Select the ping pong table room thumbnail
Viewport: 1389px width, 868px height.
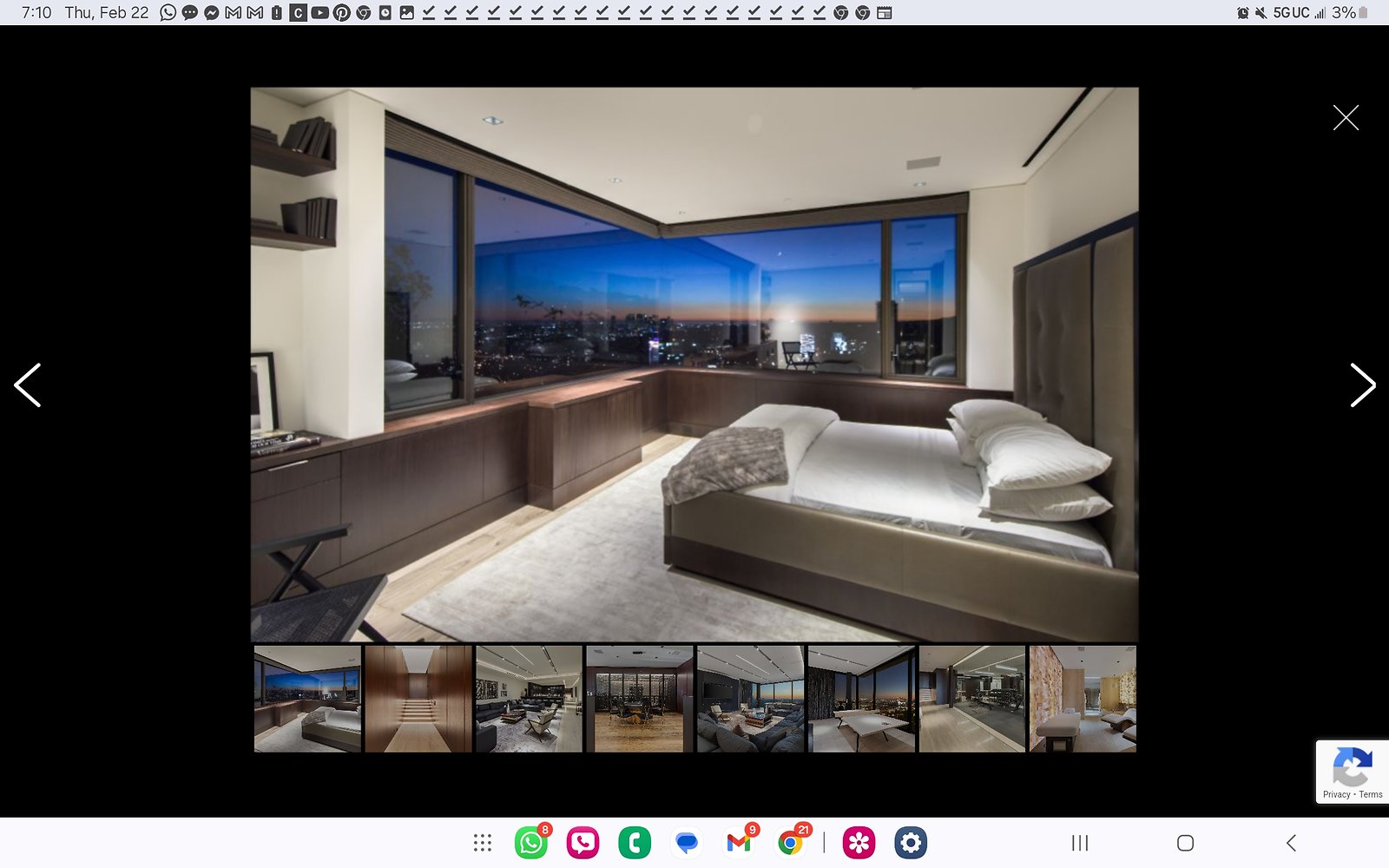(861, 699)
